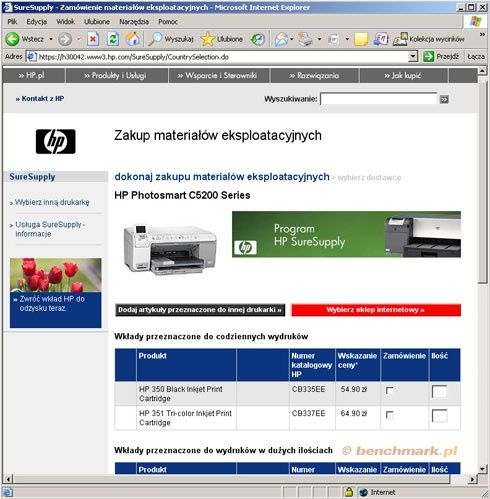Image resolution: width=490 pixels, height=499 pixels.
Task: Click the mail envelope toolbar icon
Action: click(x=281, y=40)
